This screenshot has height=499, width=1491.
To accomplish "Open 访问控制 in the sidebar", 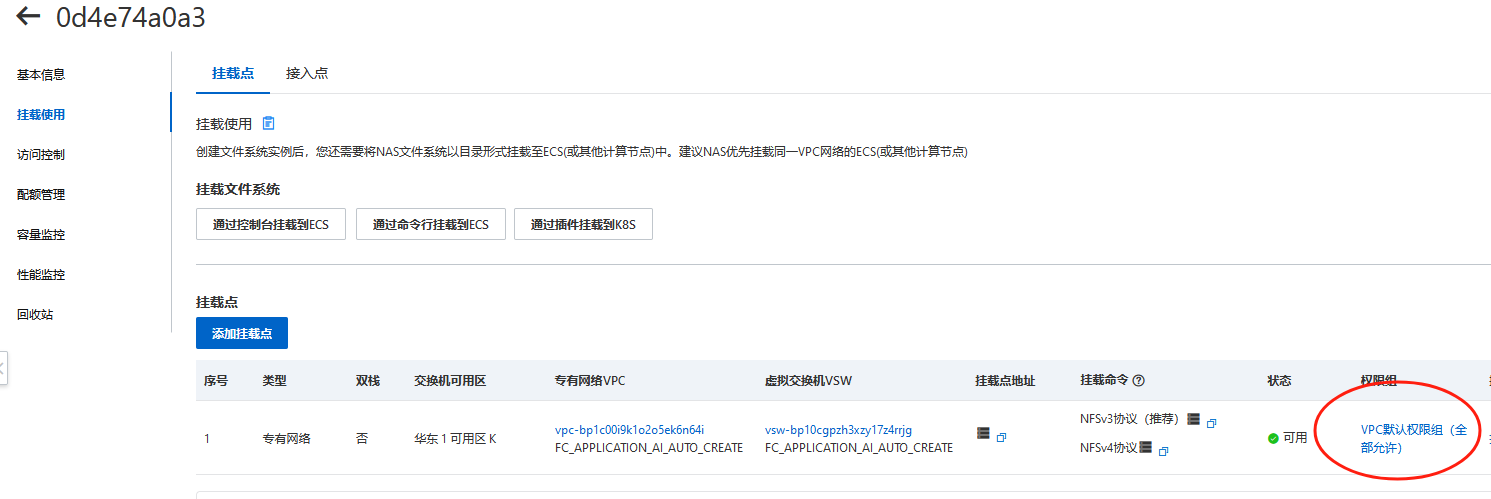I will click(x=41, y=155).
